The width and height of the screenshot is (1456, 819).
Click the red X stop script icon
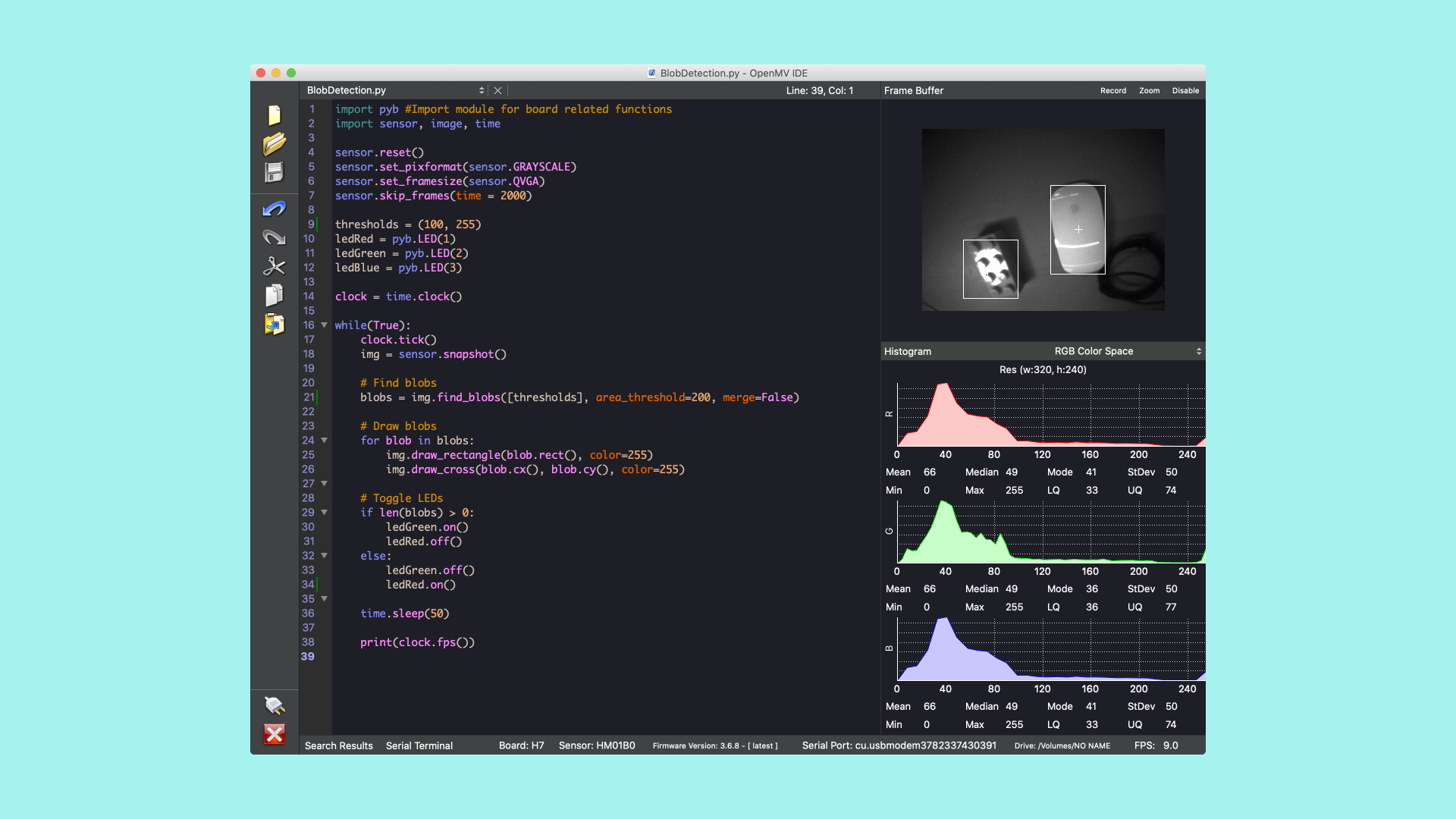[x=274, y=734]
